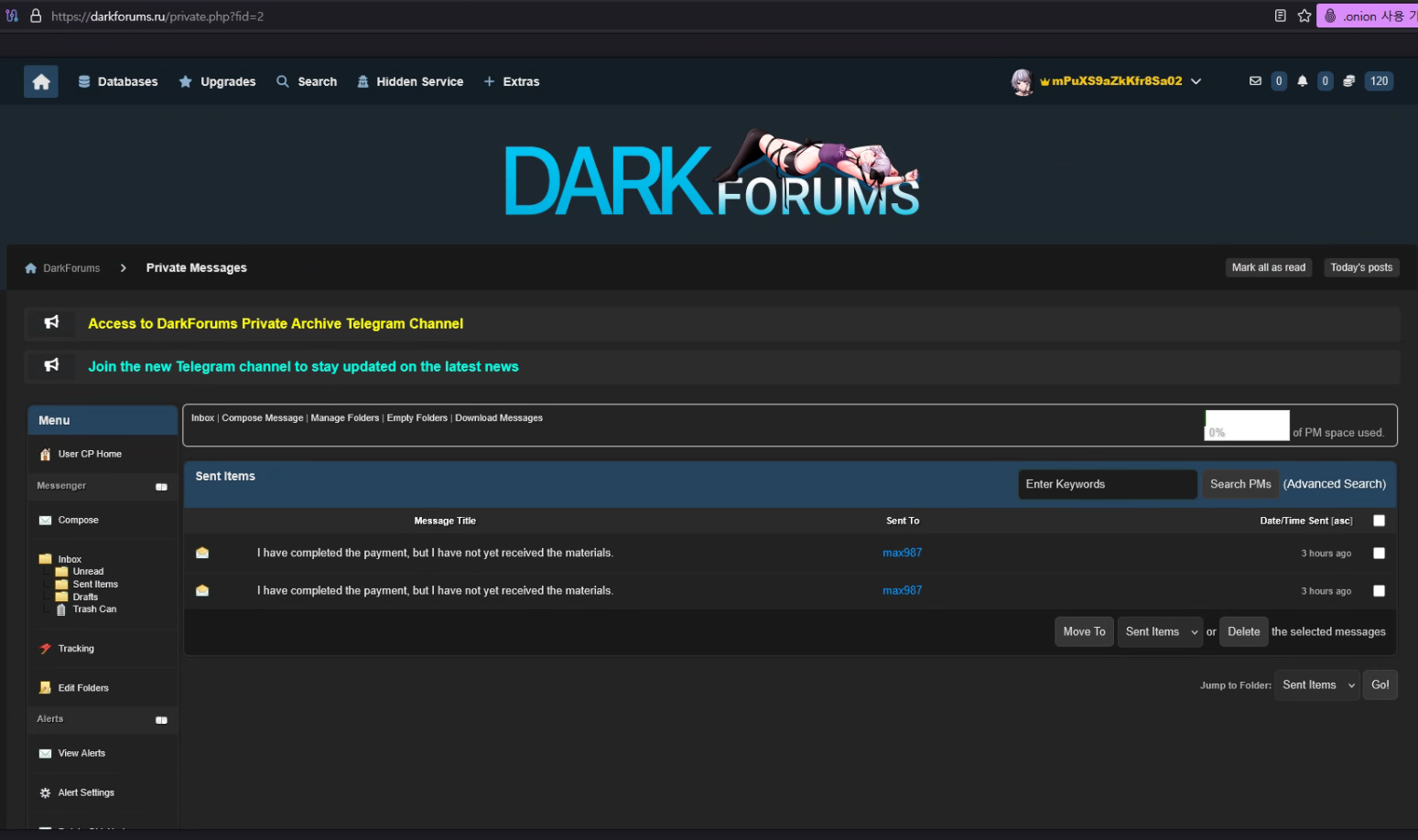Screen dimensions: 1418x840
Task: Click the Mark all as read button
Action: 1269,267
